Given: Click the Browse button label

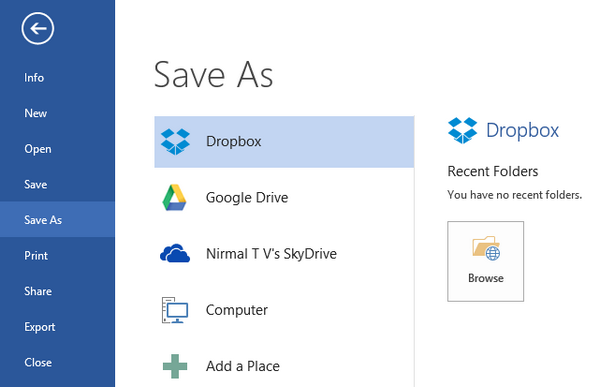Looking at the screenshot, I should coord(486,278).
